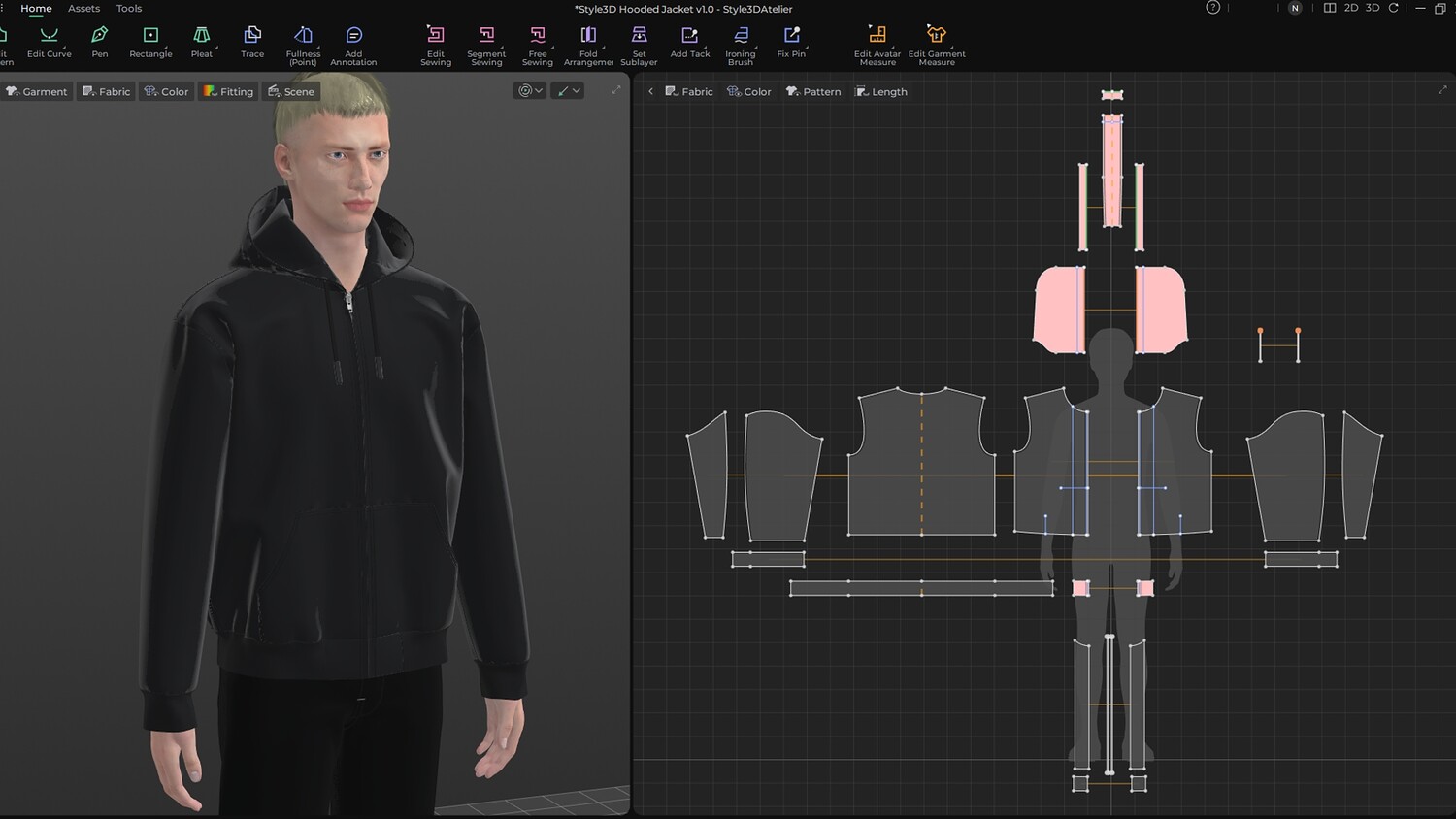Screen dimensions: 1456x819
Task: Select the pink left hood pattern piece
Action: tap(1058, 309)
